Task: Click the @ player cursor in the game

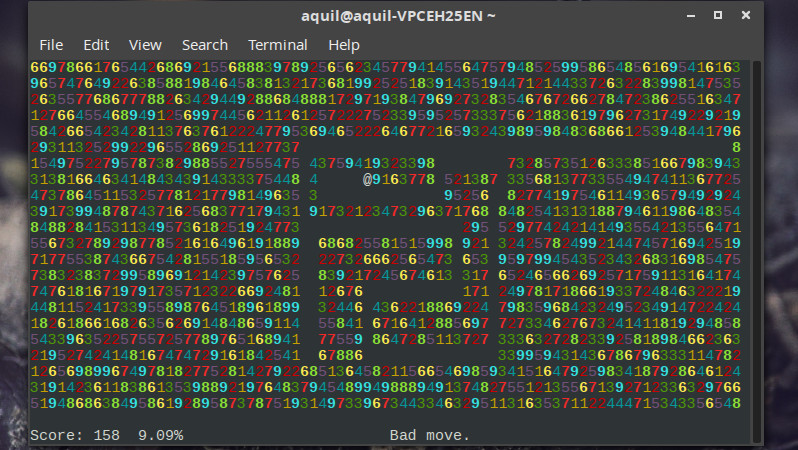Action: [x=368, y=178]
